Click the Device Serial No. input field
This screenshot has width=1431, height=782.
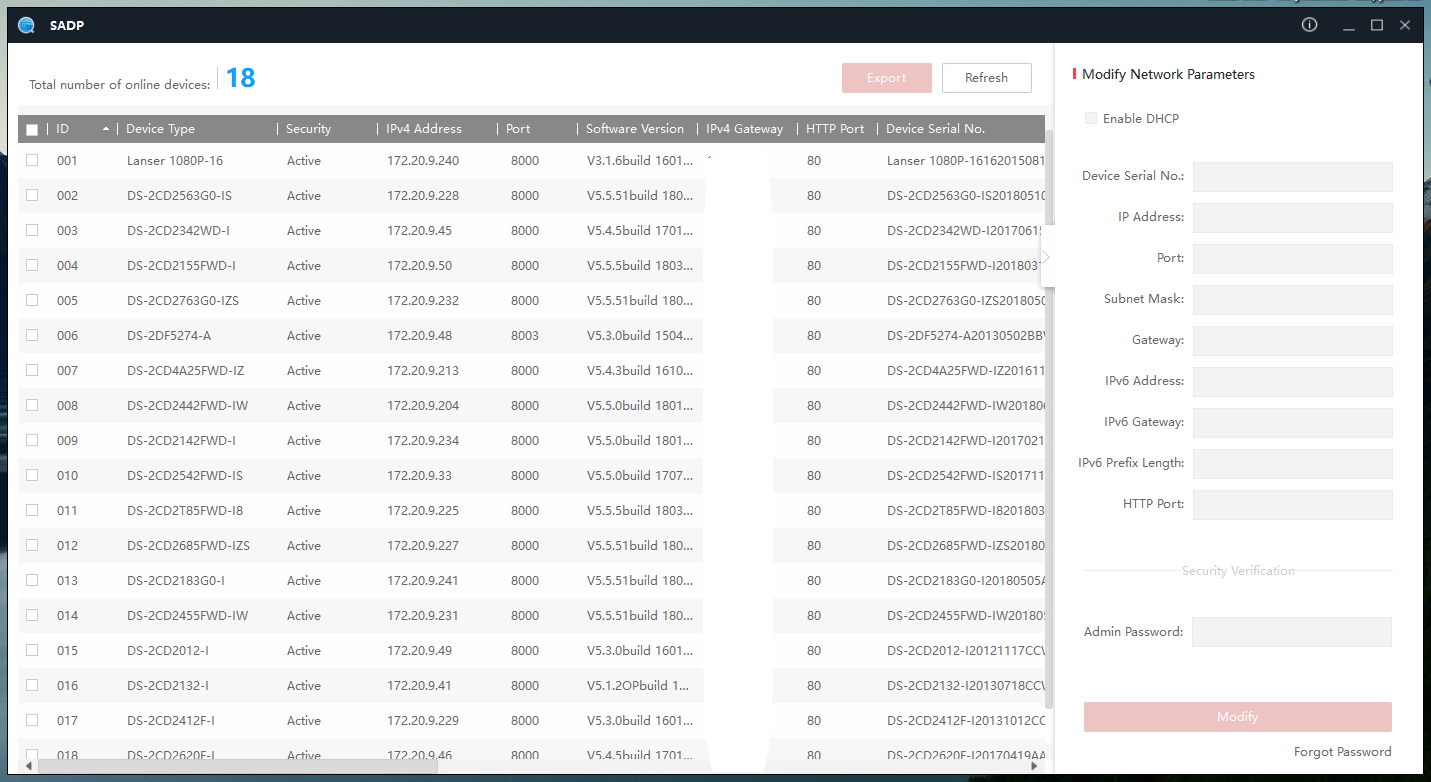click(x=1293, y=177)
